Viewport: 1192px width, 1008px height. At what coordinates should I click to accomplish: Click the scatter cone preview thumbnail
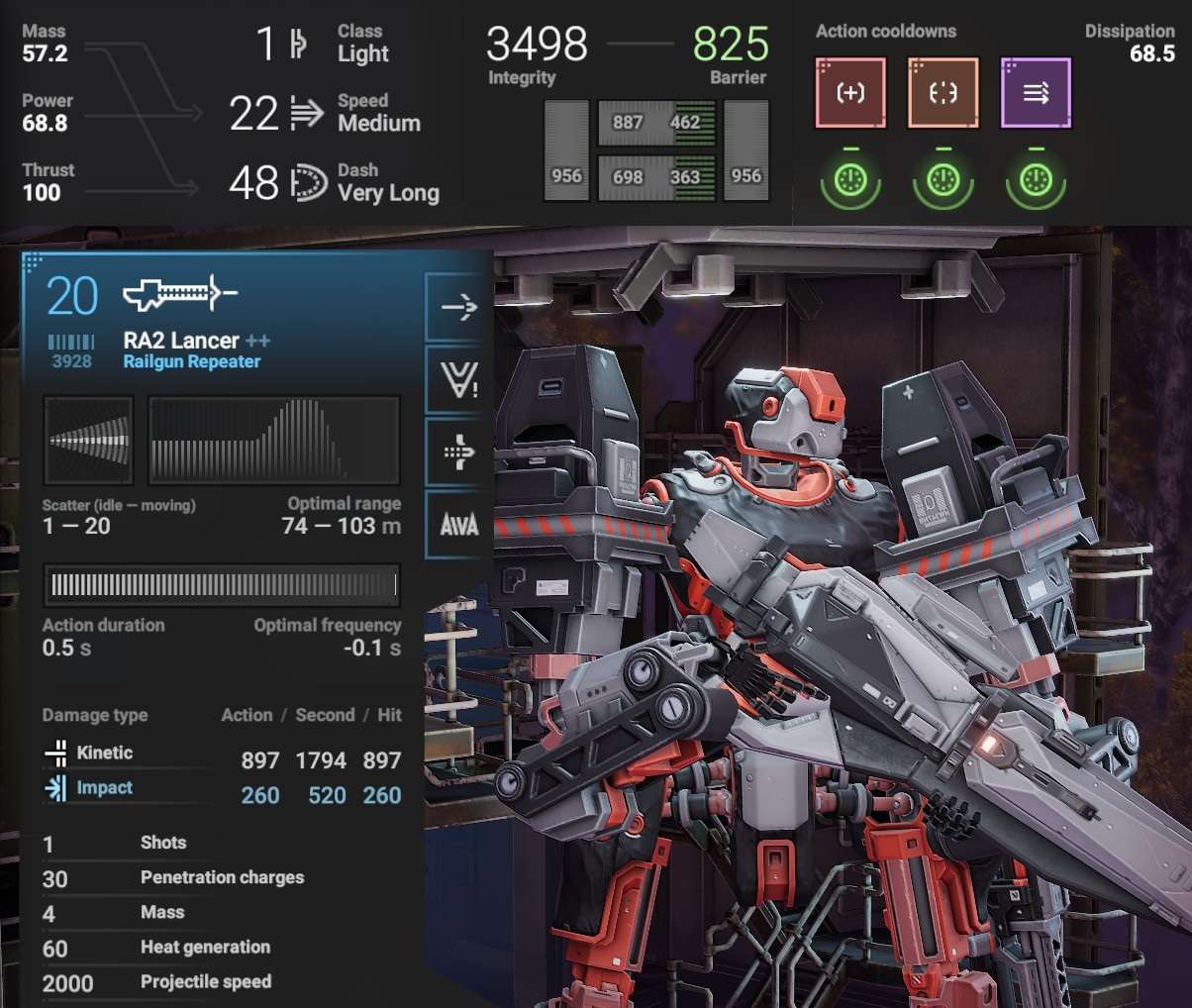point(89,441)
